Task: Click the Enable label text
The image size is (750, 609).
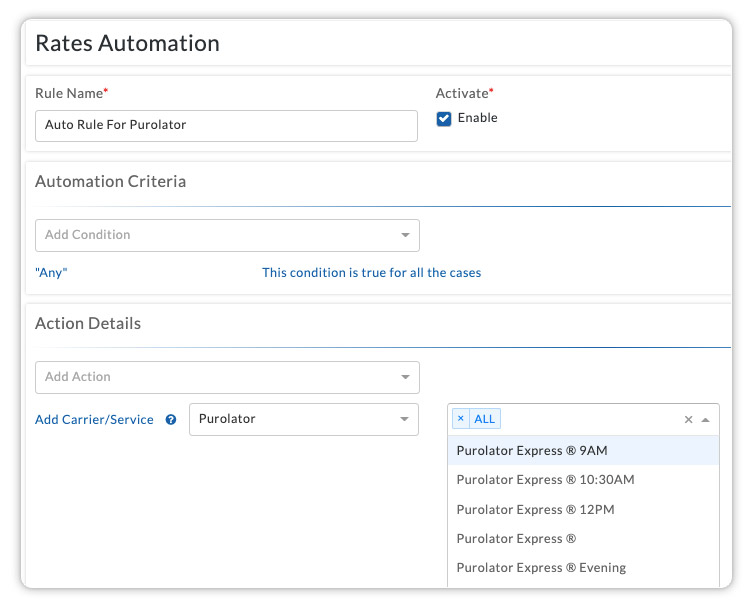Action: tap(477, 118)
